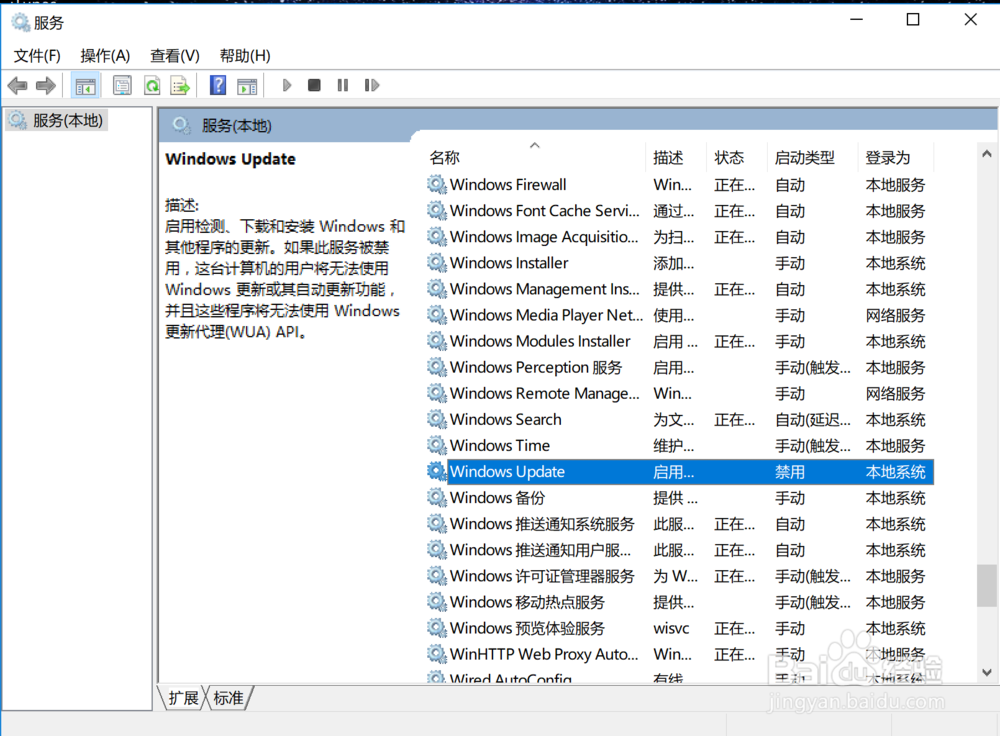Image resolution: width=1000 pixels, height=736 pixels.
Task: Click the wisvc description cell
Action: click(x=671, y=628)
